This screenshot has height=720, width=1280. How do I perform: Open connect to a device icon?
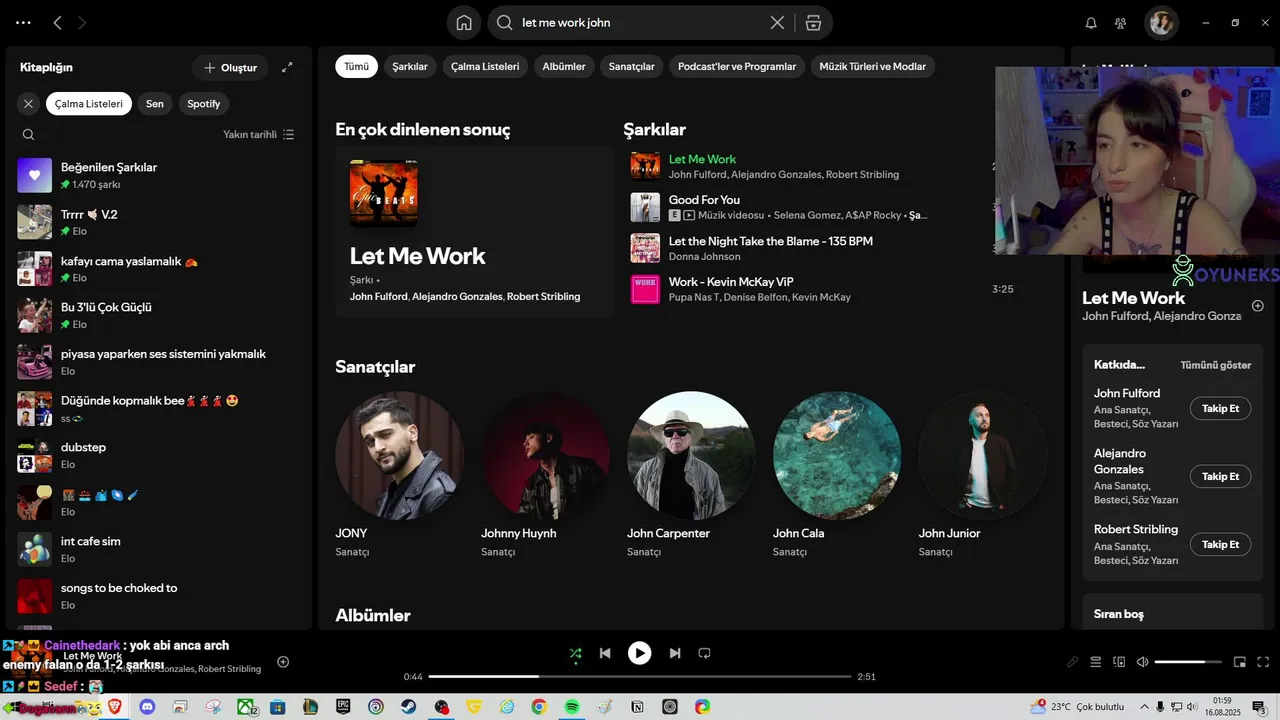1119,662
